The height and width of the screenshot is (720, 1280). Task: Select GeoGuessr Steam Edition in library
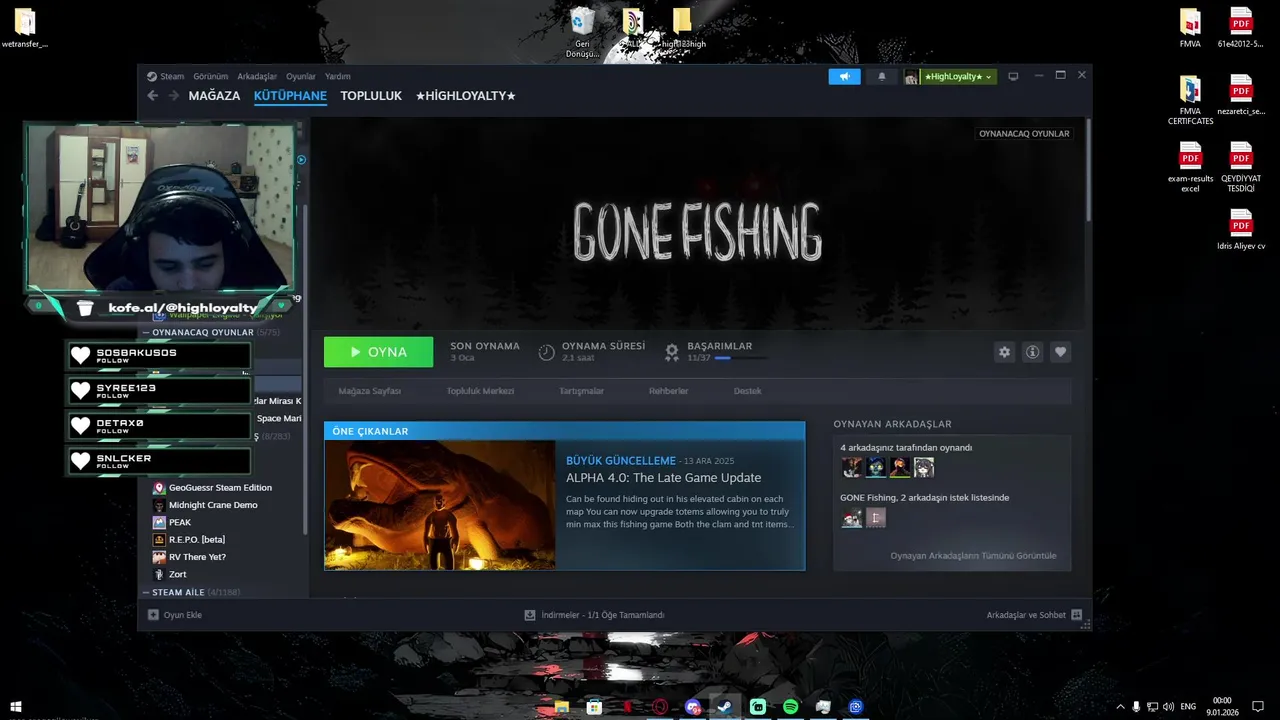[219, 488]
